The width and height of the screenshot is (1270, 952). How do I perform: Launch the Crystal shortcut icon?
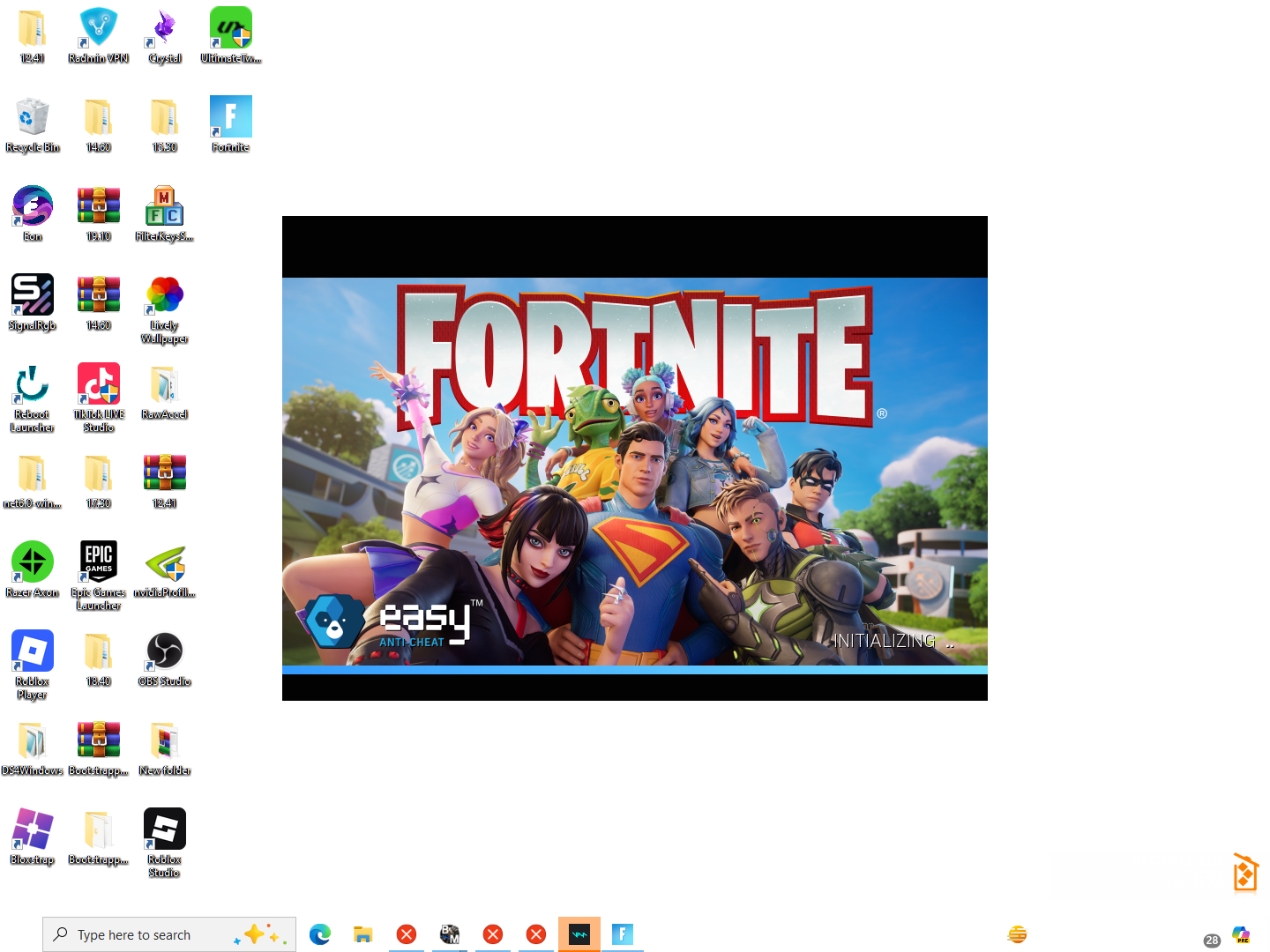point(165,35)
